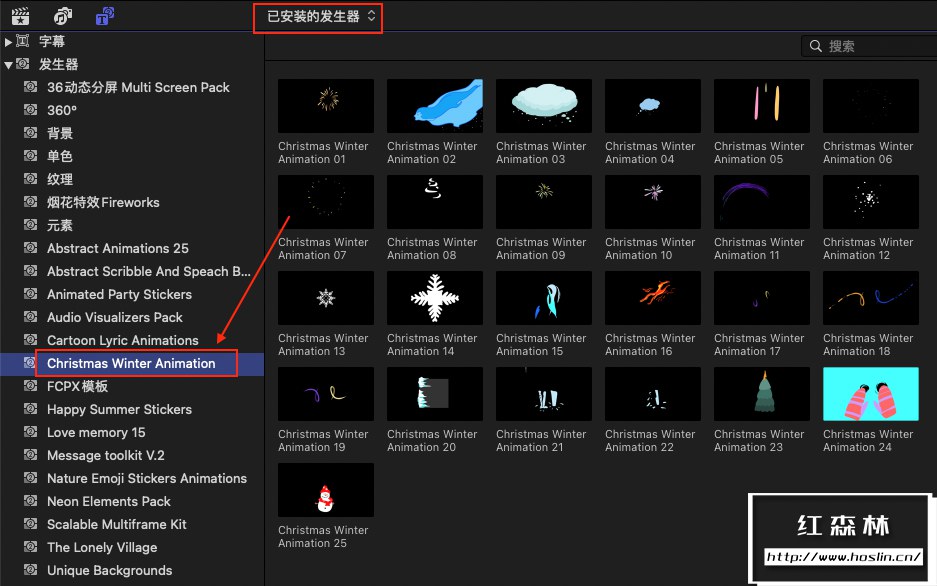Viewport: 937px width, 586px height.
Task: Pick Christmas Winter Animation 24 mittens thumbnail
Action: click(871, 394)
